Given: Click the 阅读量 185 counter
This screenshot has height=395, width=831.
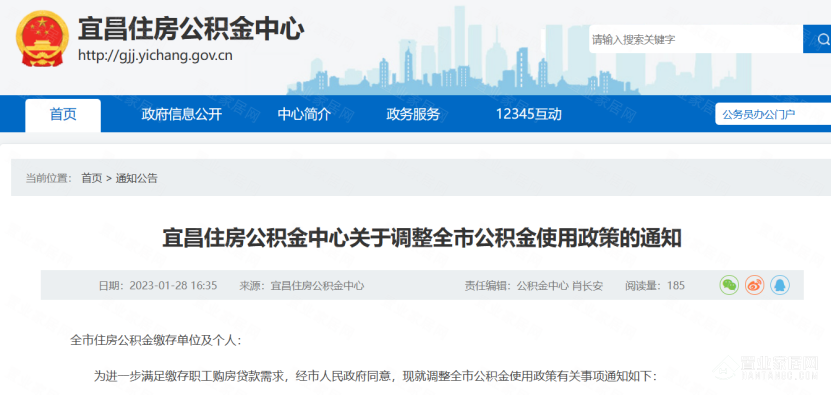Looking at the screenshot, I should coord(655,286).
